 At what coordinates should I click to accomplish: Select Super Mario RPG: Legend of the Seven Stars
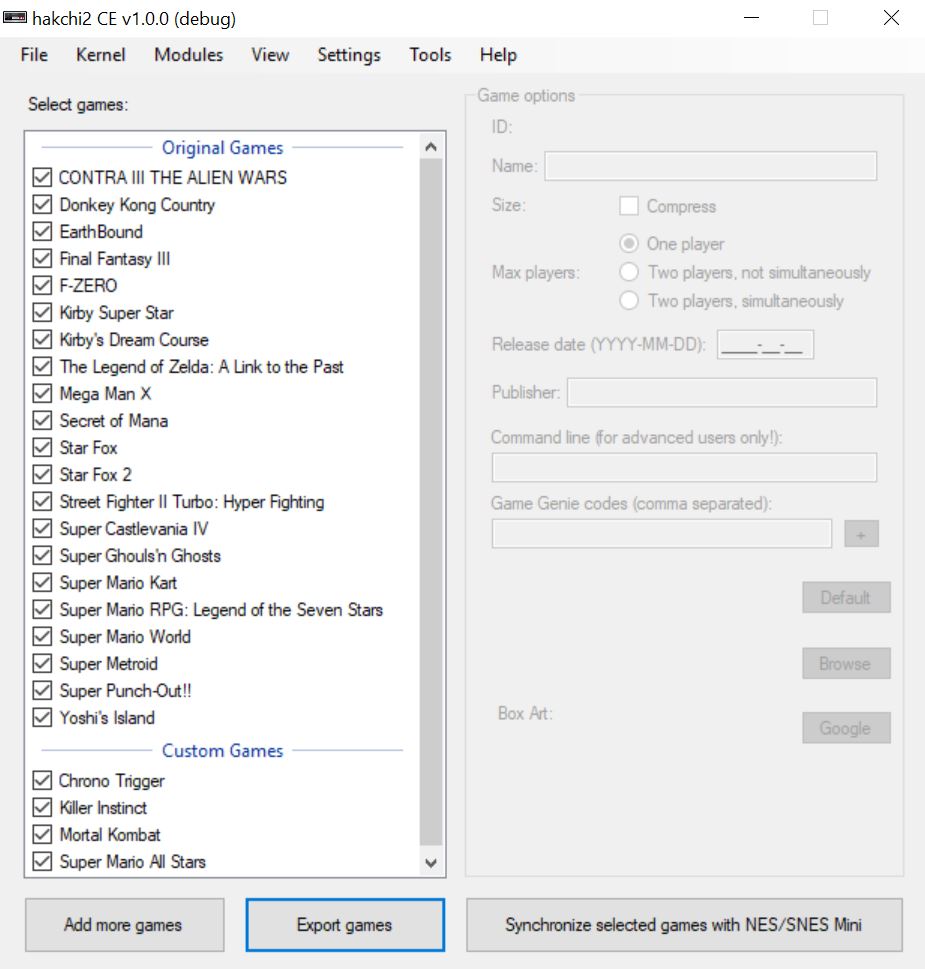pyautogui.click(x=221, y=610)
